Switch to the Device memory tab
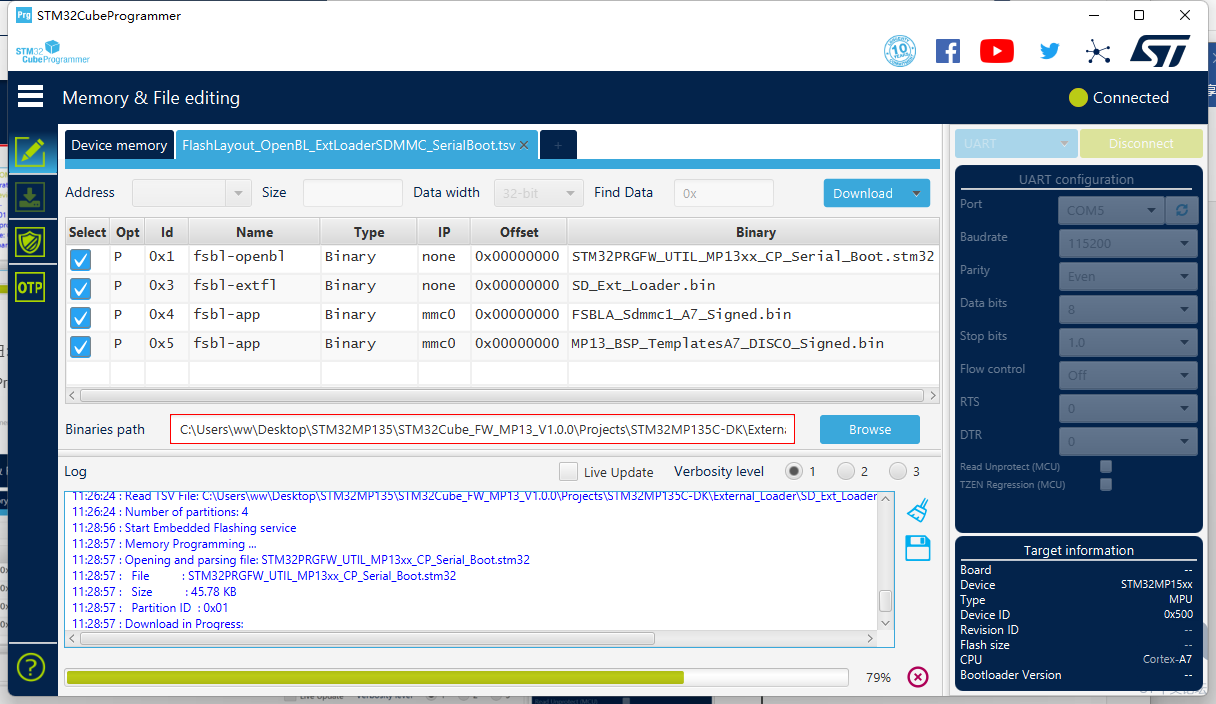 click(x=119, y=145)
